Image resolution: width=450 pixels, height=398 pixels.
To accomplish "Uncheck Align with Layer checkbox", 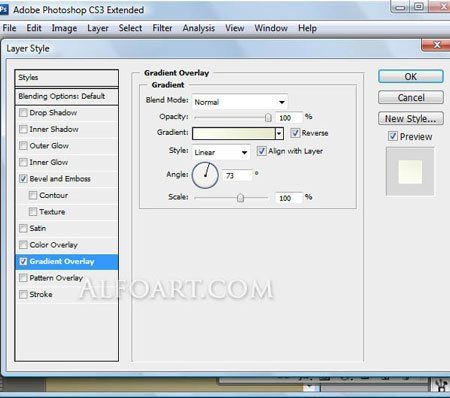I will pos(262,151).
